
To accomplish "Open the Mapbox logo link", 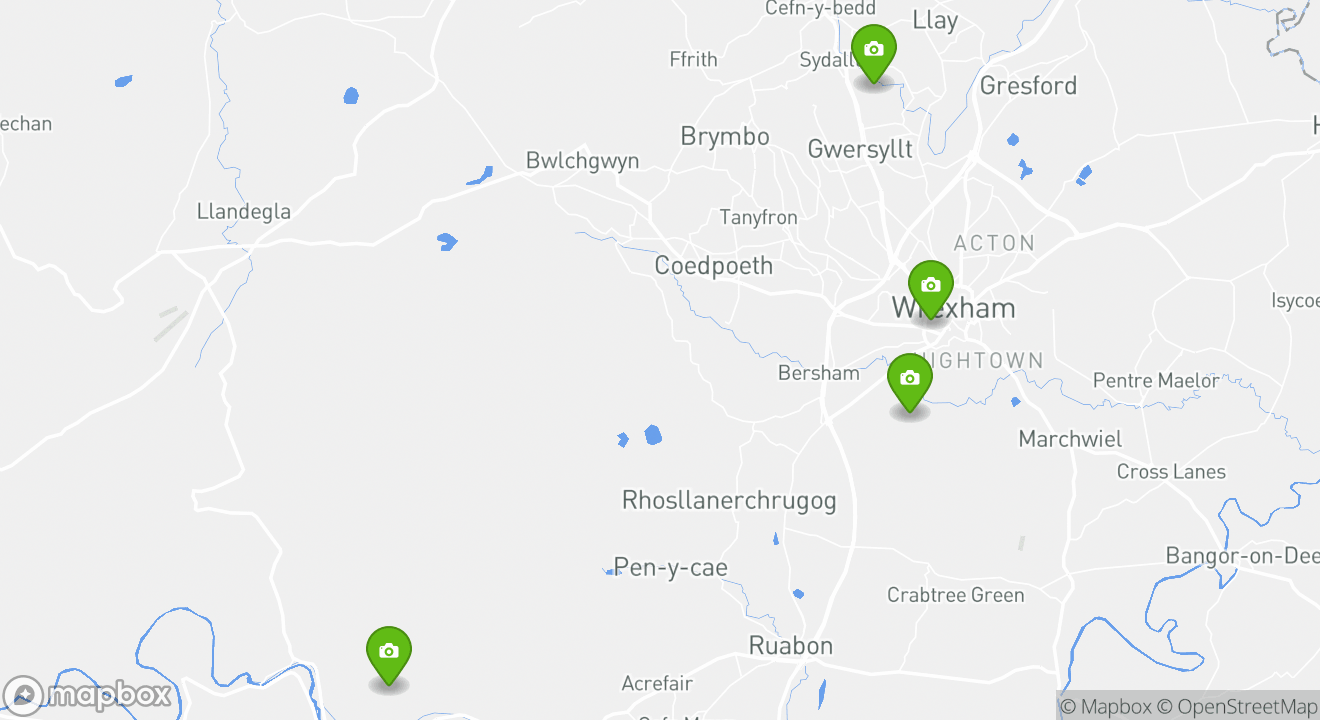I will pos(87,695).
